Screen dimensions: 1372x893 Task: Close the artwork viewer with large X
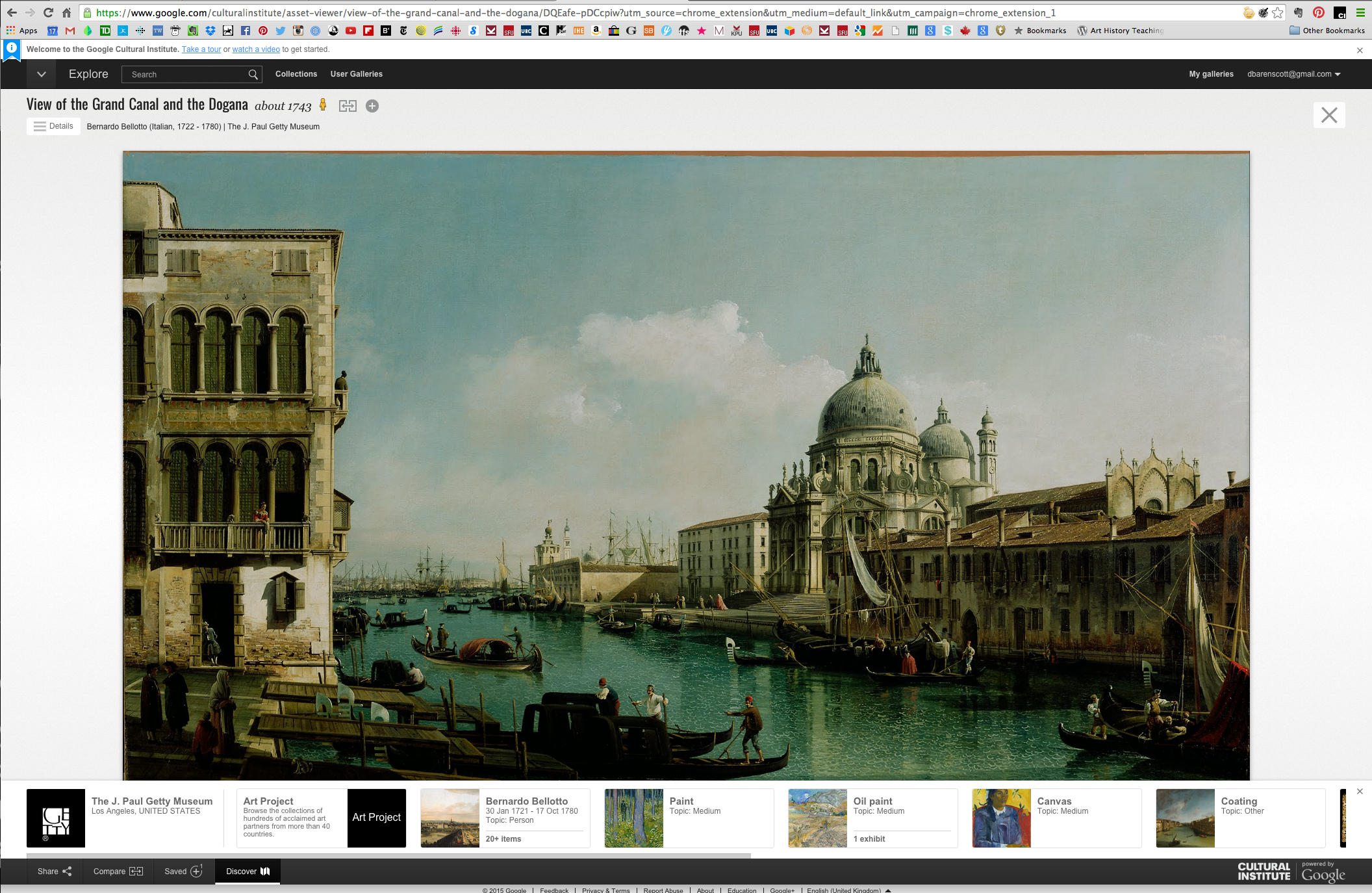[x=1329, y=115]
